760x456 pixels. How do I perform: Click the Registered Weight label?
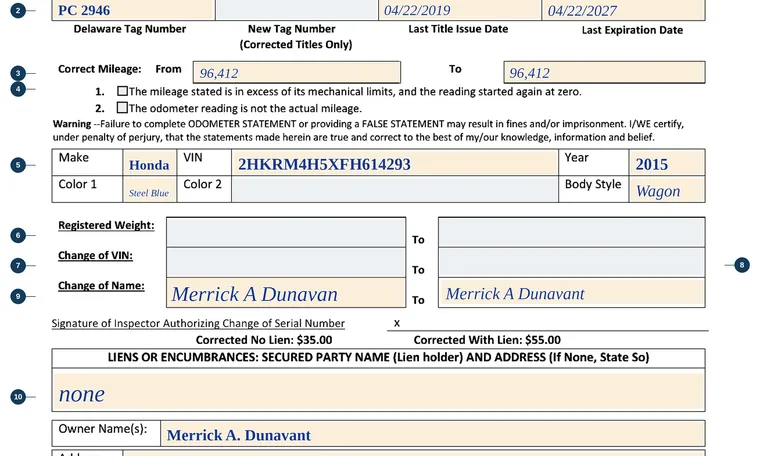click(106, 225)
